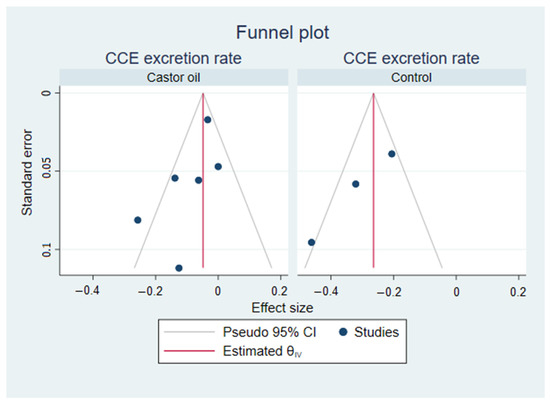Click the Standard error axis label
The image size is (550, 405).
(x=27, y=173)
